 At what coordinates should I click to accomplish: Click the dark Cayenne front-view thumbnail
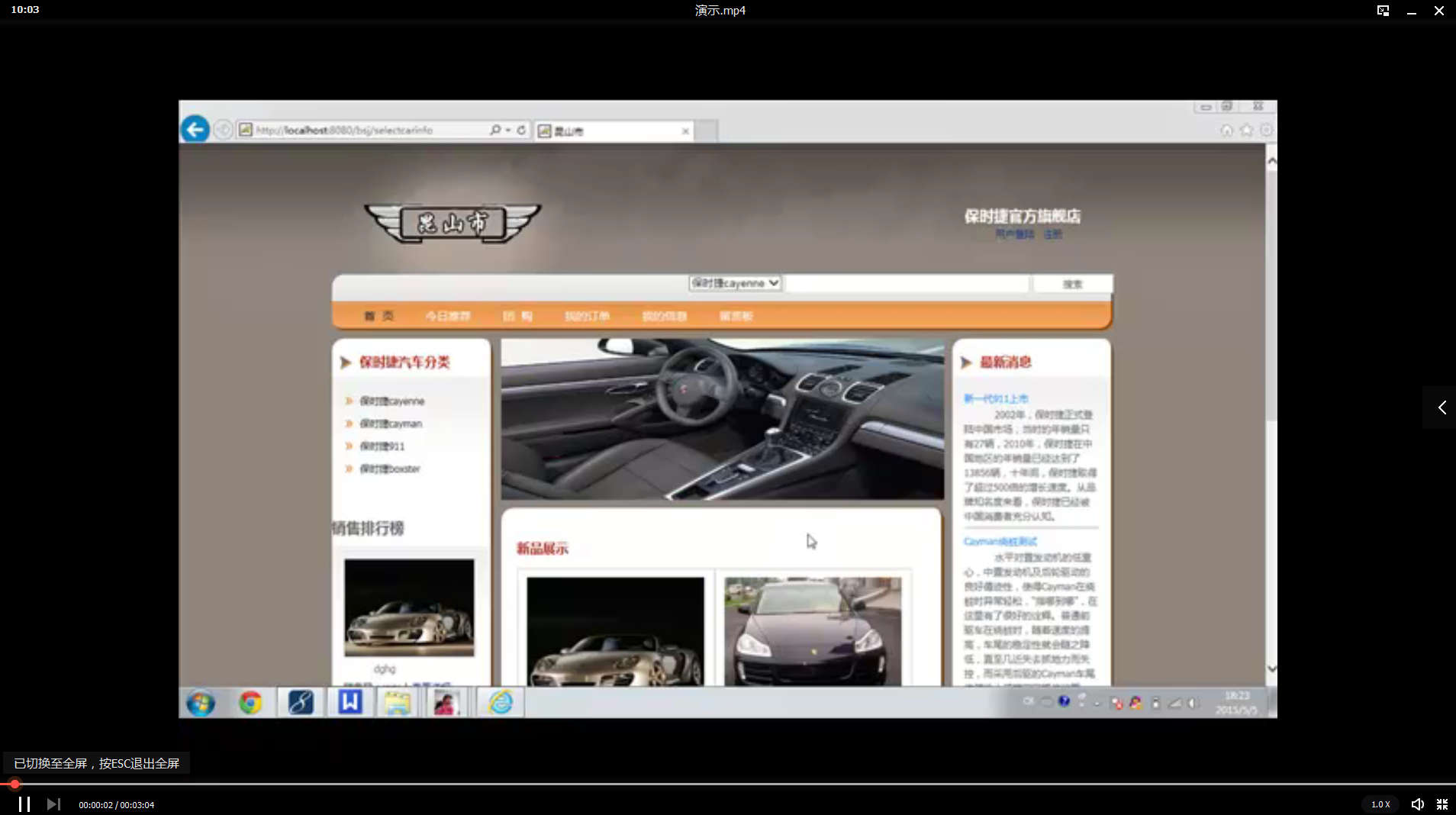pyautogui.click(x=812, y=630)
